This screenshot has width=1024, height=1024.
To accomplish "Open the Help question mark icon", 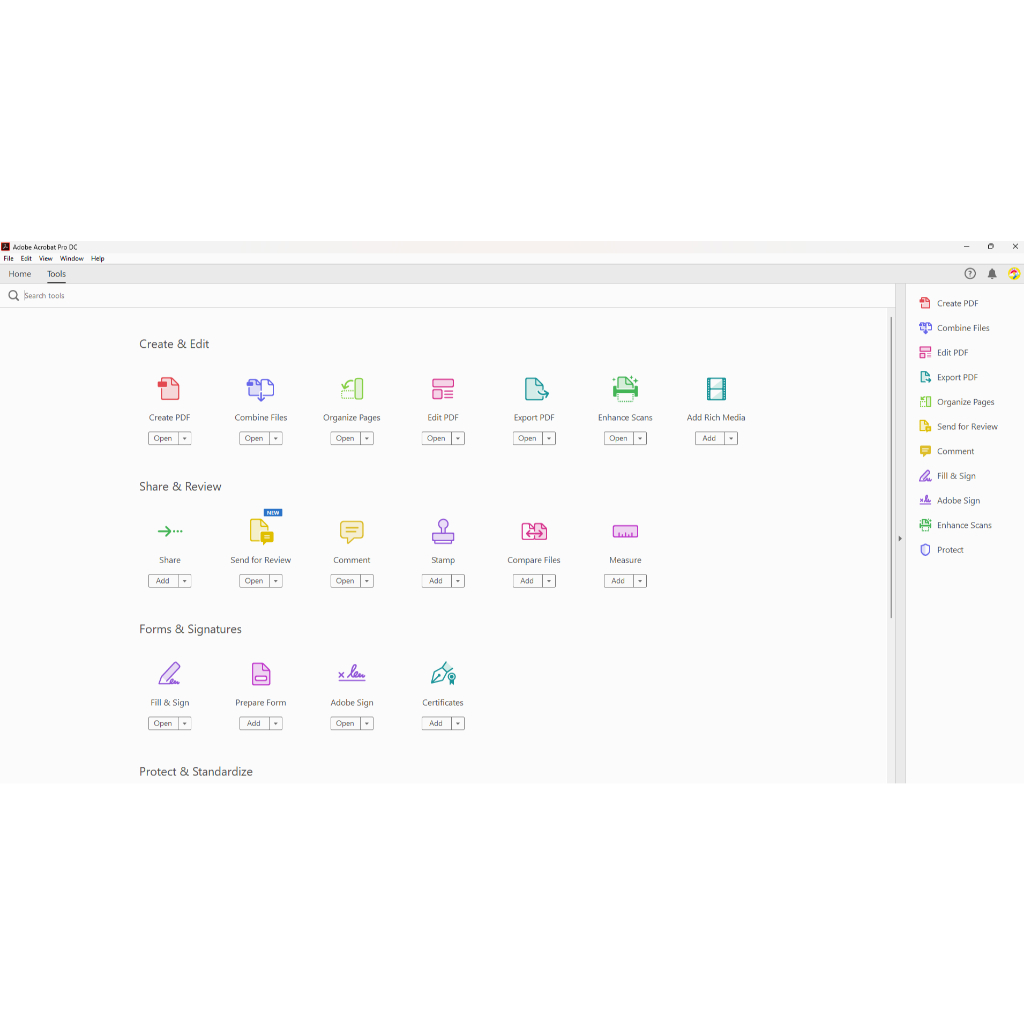I will pos(970,274).
